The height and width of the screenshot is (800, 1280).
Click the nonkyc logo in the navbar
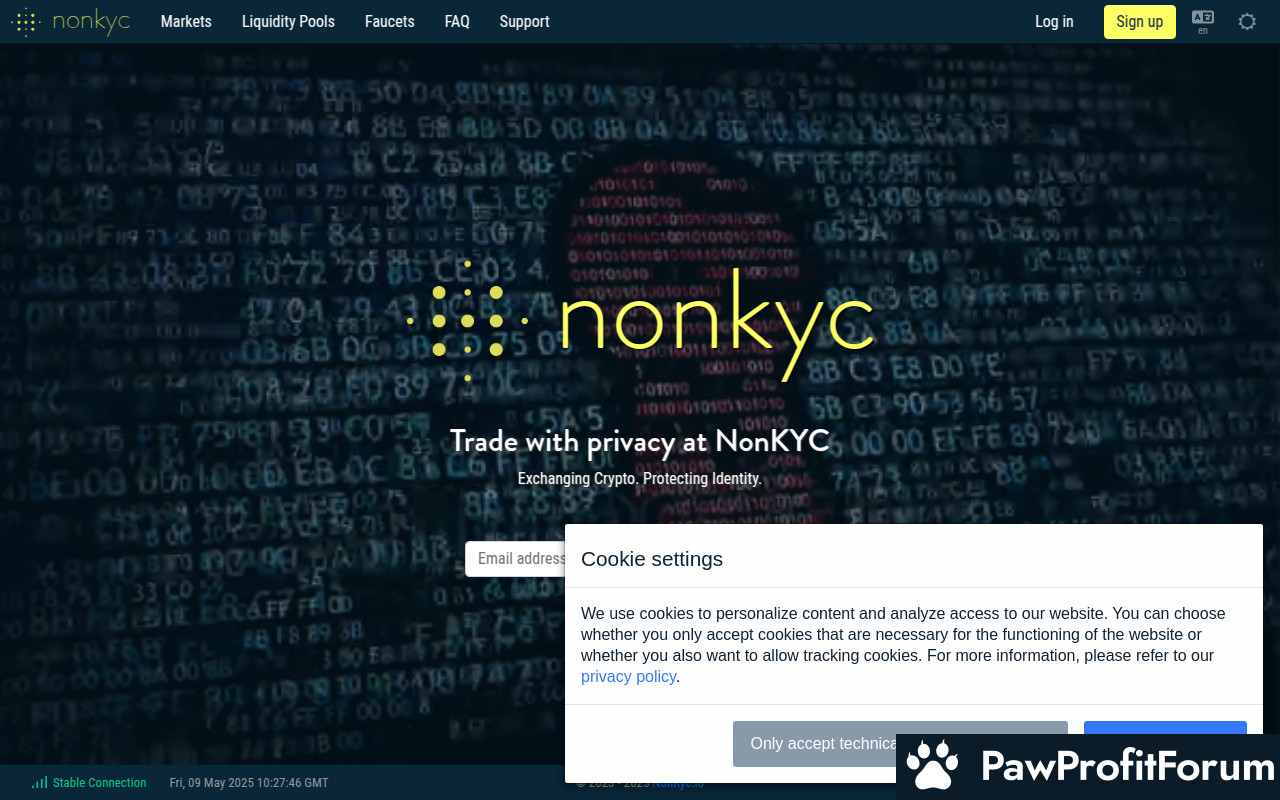70,21
